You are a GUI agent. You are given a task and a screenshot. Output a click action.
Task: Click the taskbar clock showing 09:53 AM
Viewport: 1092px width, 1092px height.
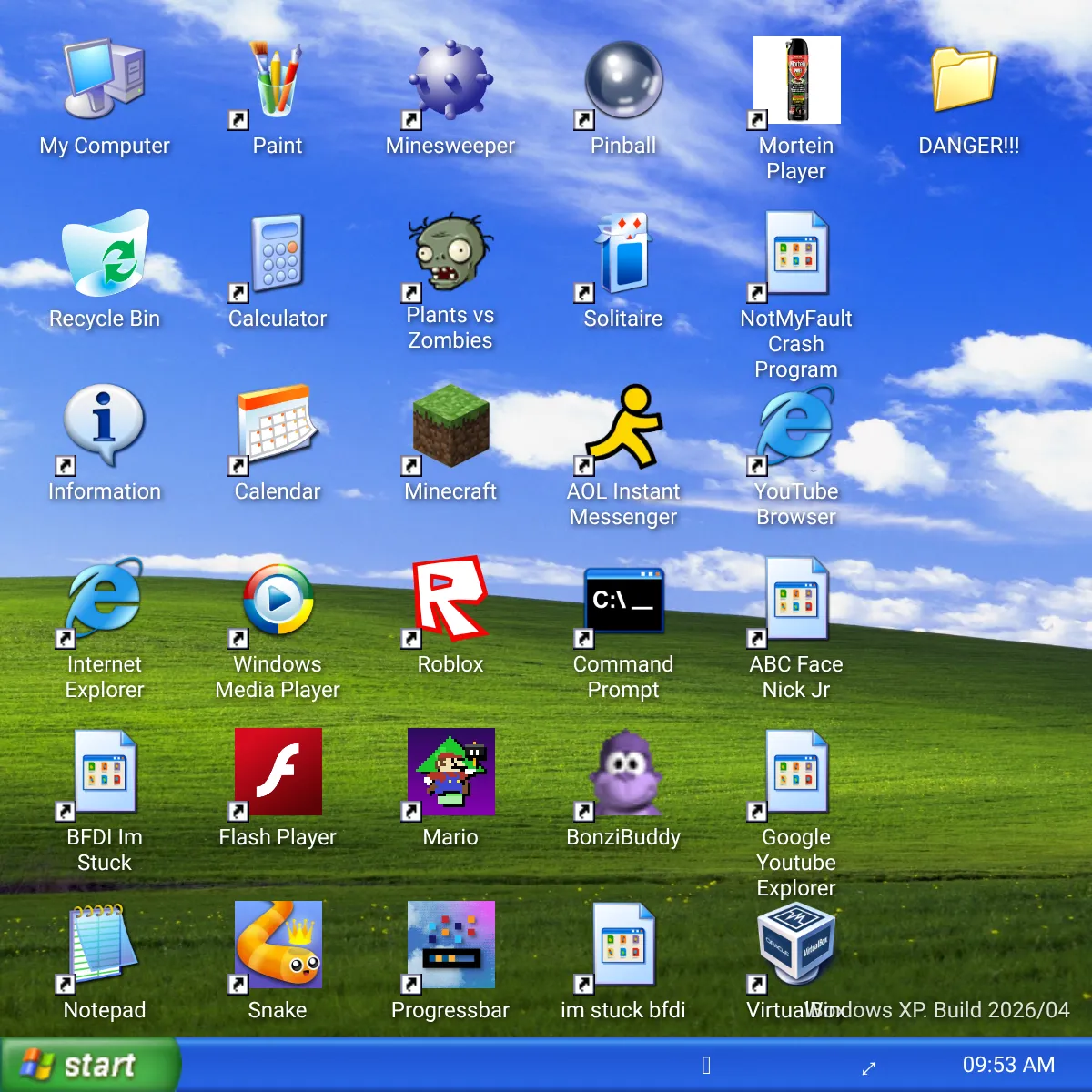click(1008, 1065)
